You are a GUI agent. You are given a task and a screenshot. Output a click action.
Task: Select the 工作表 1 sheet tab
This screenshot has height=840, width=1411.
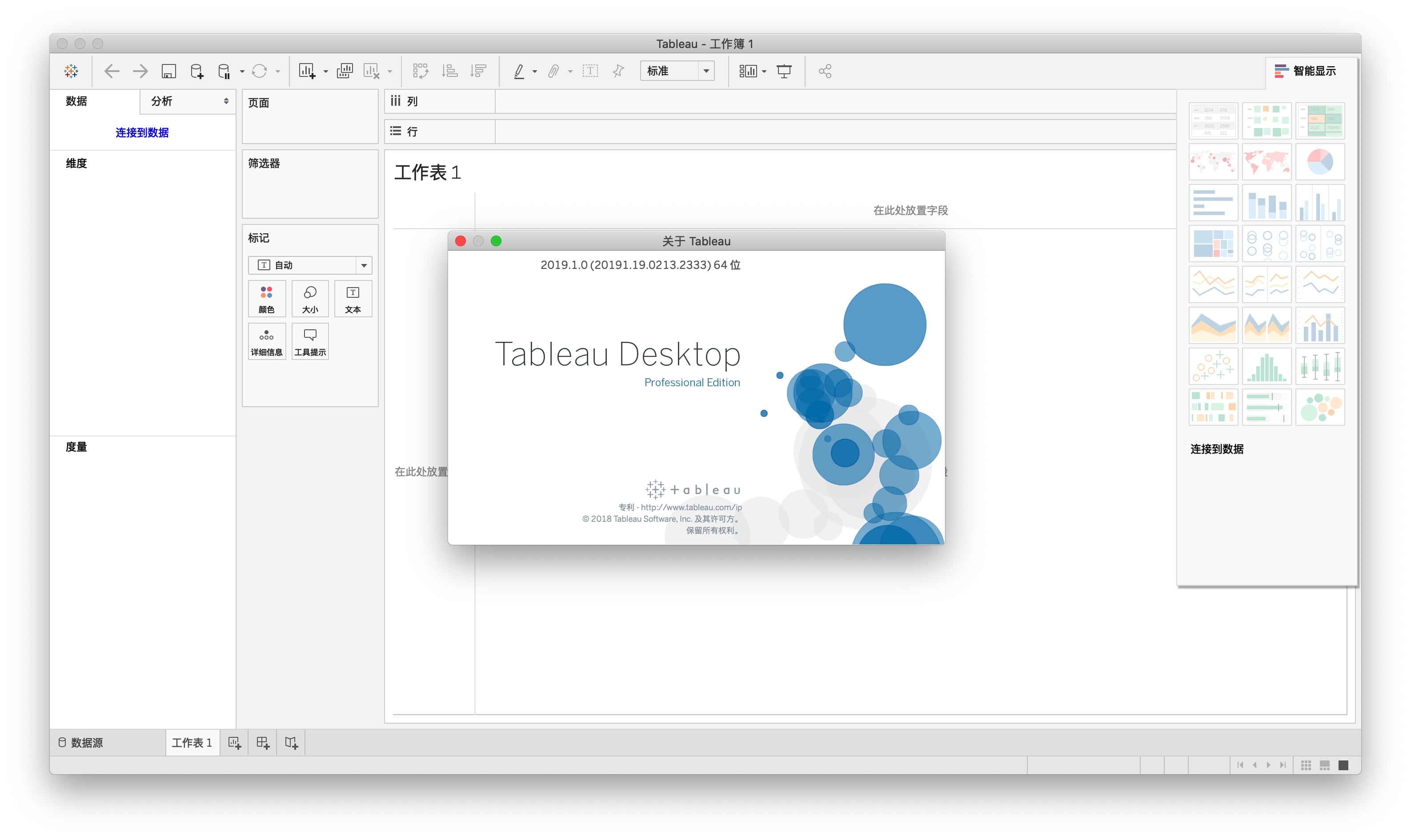click(x=192, y=742)
